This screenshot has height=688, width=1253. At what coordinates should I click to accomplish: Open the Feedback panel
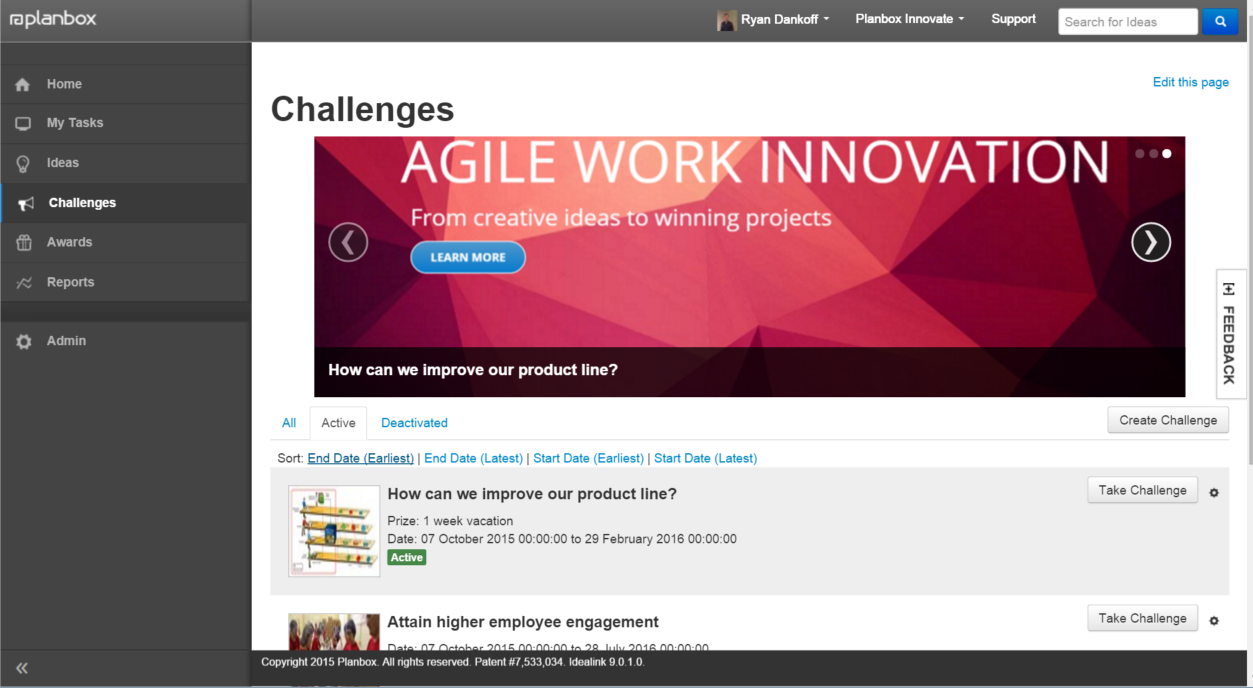[1229, 333]
